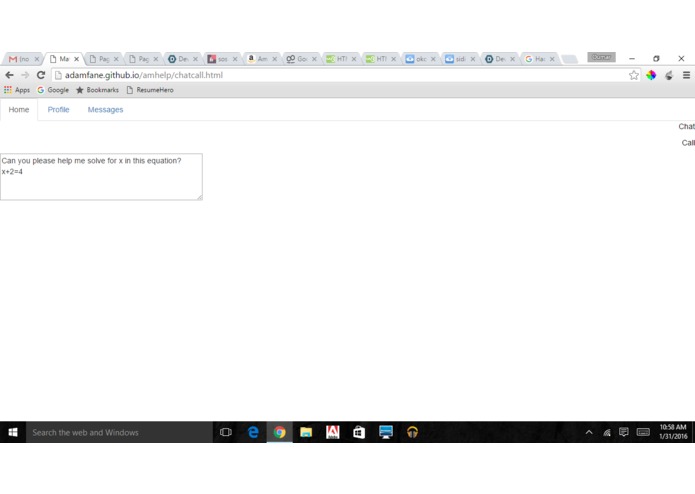Open a new browser tab
This screenshot has width=695, height=494.
tap(569, 59)
